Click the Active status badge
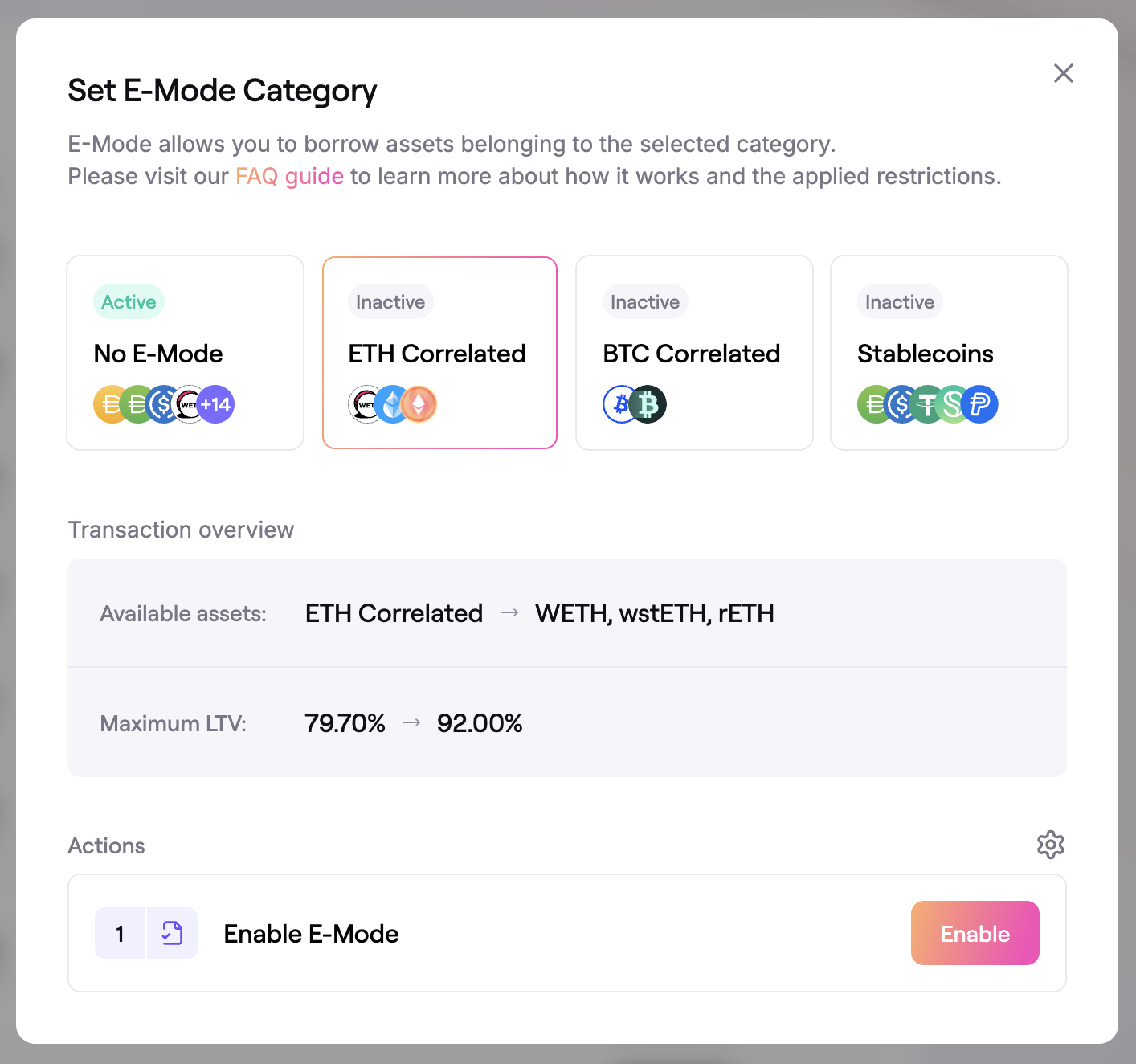 [x=129, y=302]
